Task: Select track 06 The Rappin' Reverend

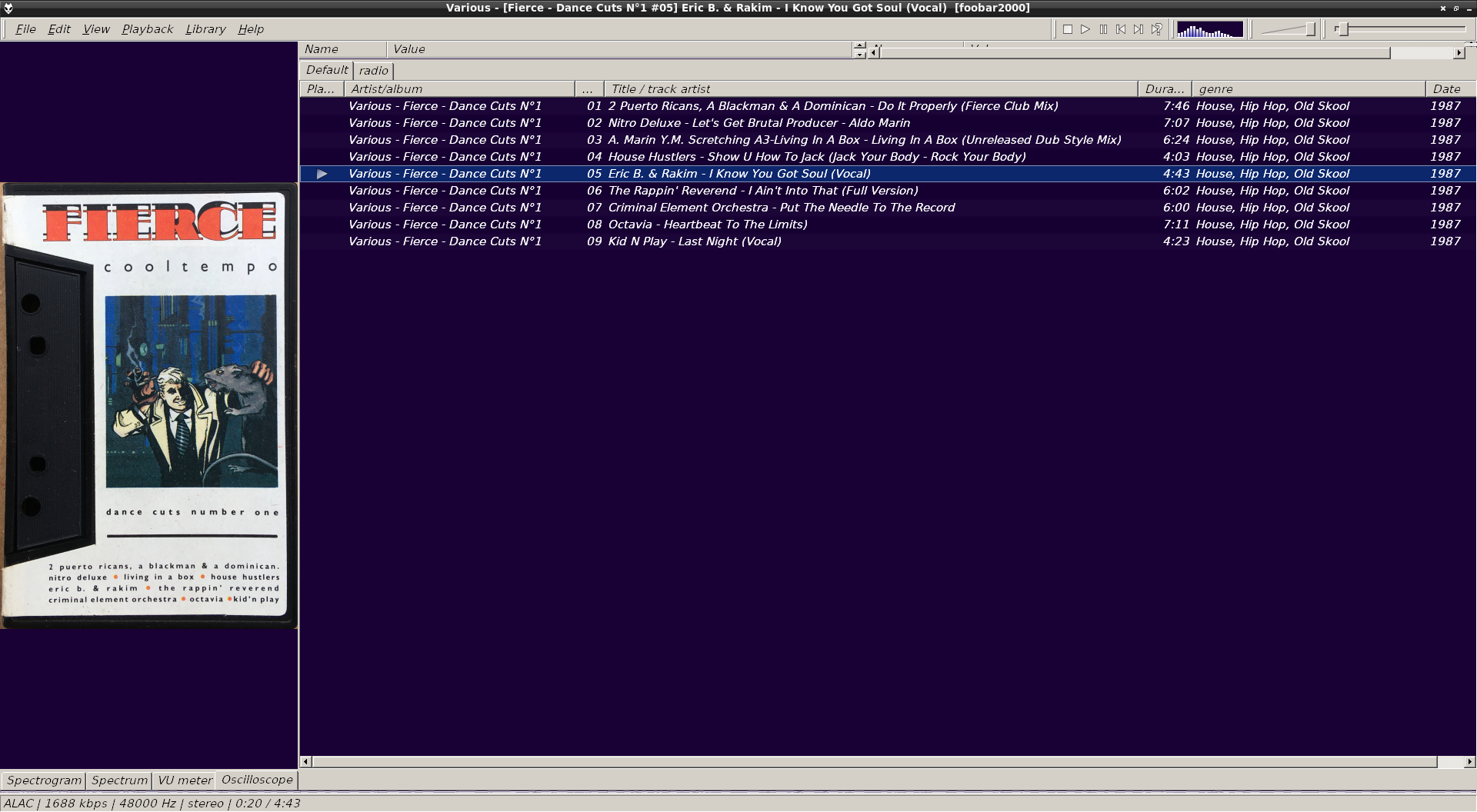Action: pyautogui.click(x=888, y=191)
